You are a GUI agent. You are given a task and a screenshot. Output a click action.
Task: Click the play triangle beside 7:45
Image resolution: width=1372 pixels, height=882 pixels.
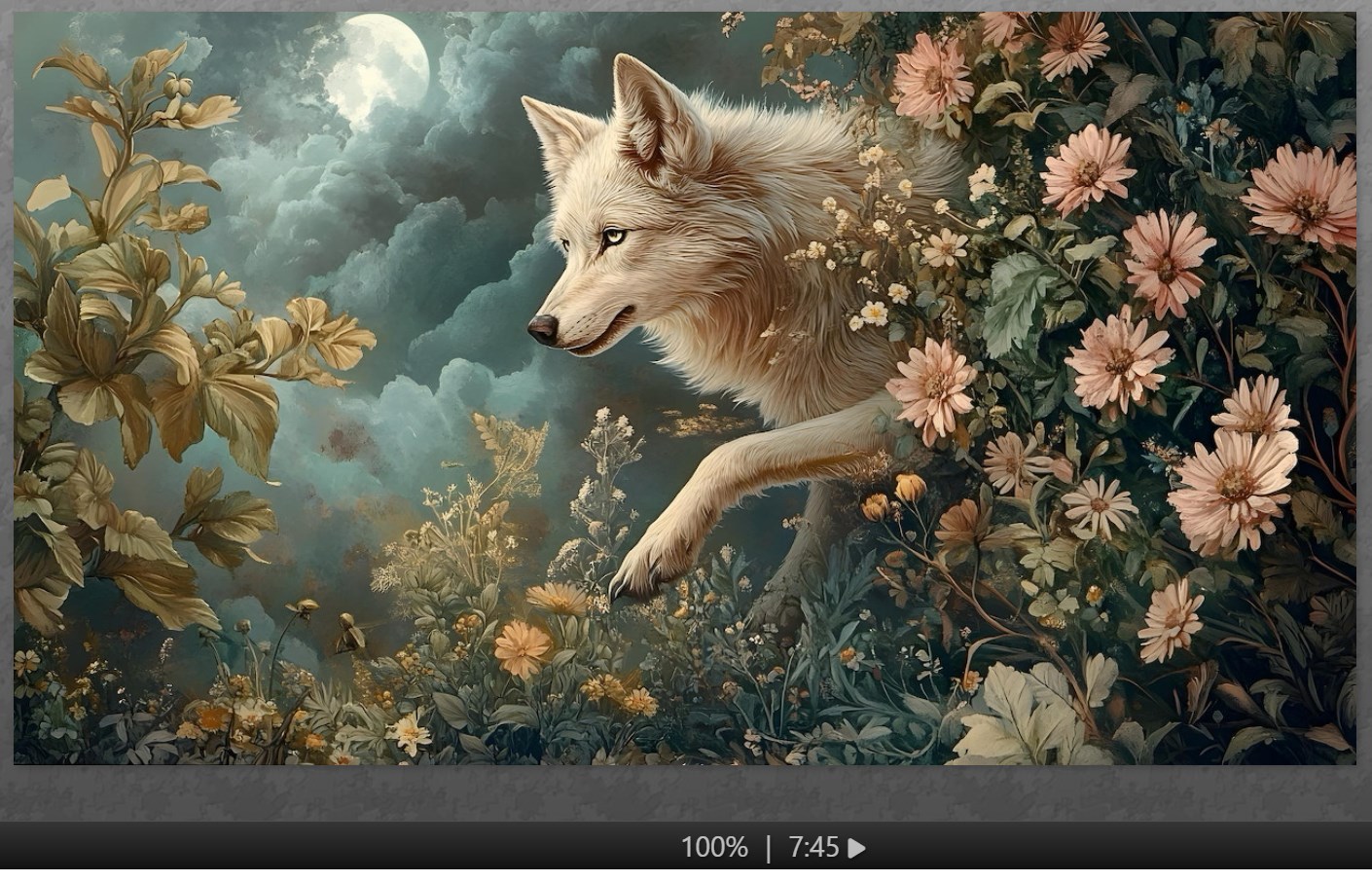point(856,848)
